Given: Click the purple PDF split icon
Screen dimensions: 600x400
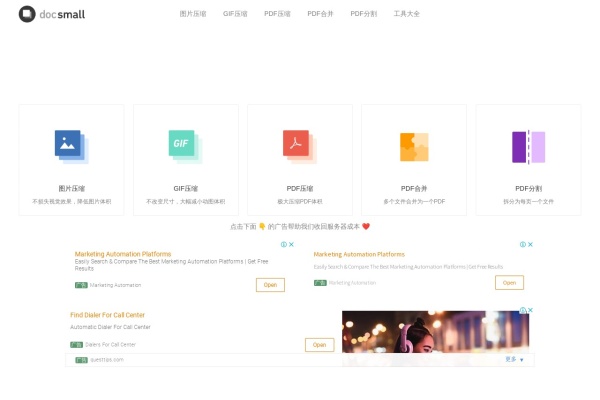Looking at the screenshot, I should tap(528, 147).
